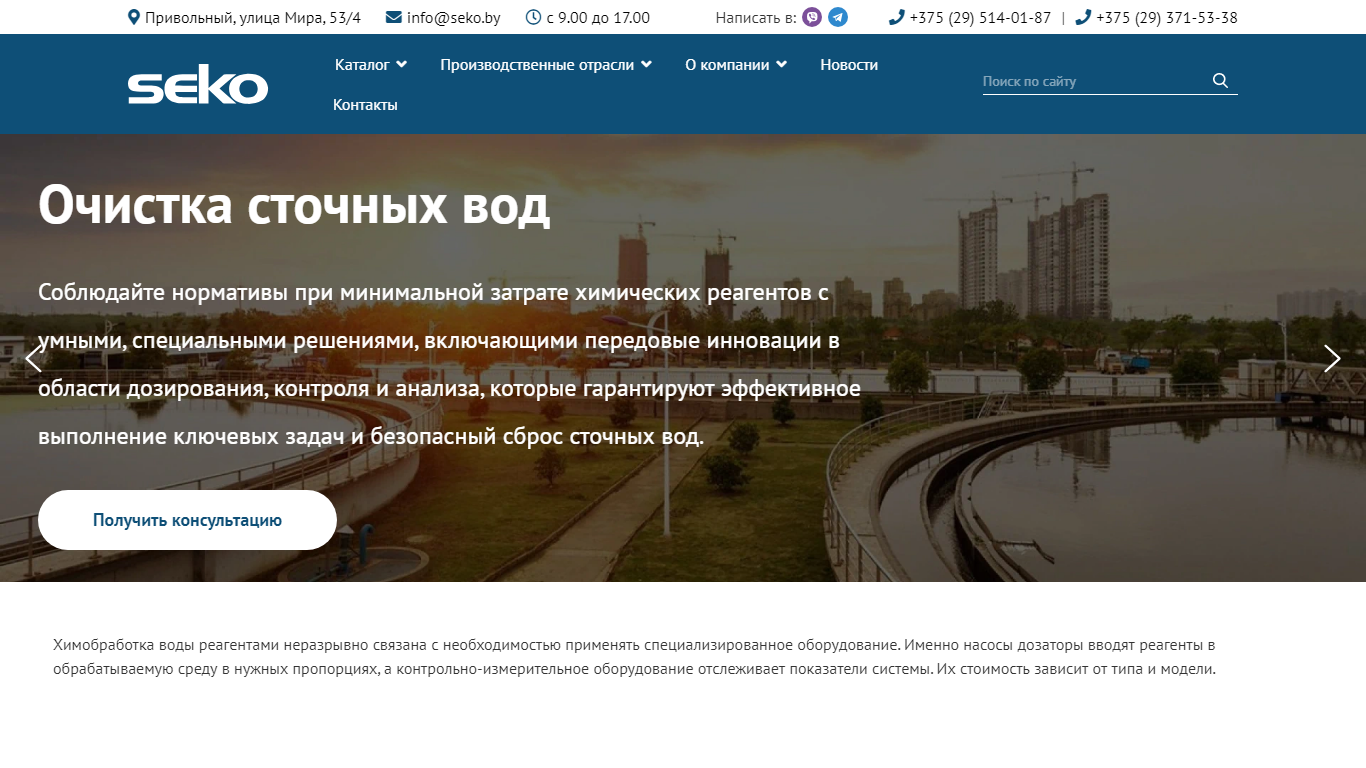Expand Производственные отрасли dropdown chevron
The width and height of the screenshot is (1366, 768).
click(647, 64)
